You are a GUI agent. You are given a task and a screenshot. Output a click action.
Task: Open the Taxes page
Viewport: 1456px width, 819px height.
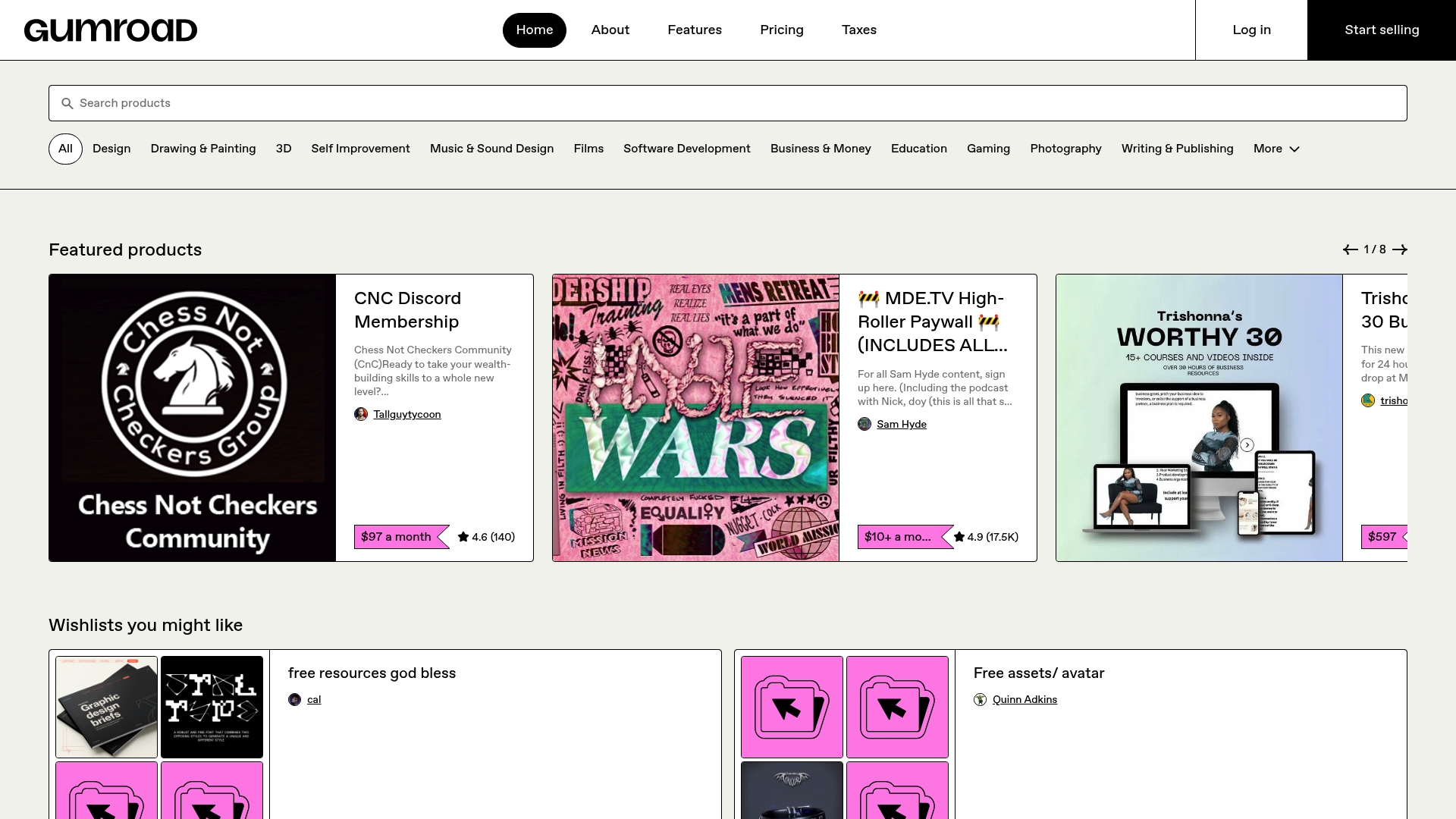click(858, 30)
